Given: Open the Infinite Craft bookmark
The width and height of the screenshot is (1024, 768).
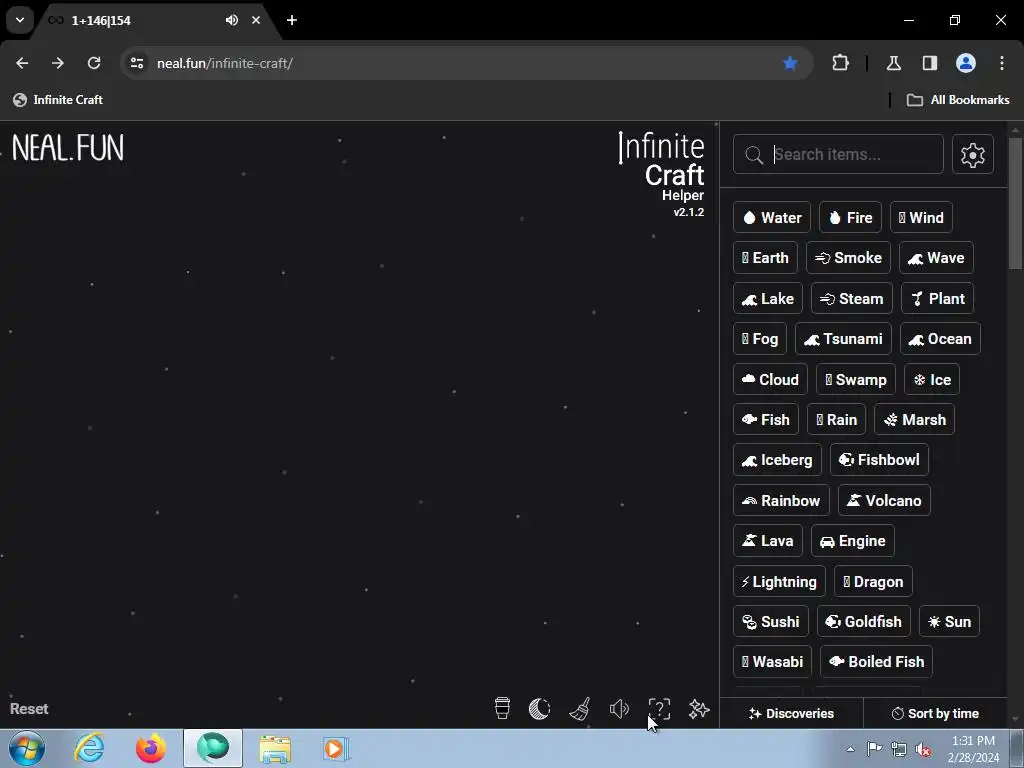Looking at the screenshot, I should tap(58, 100).
